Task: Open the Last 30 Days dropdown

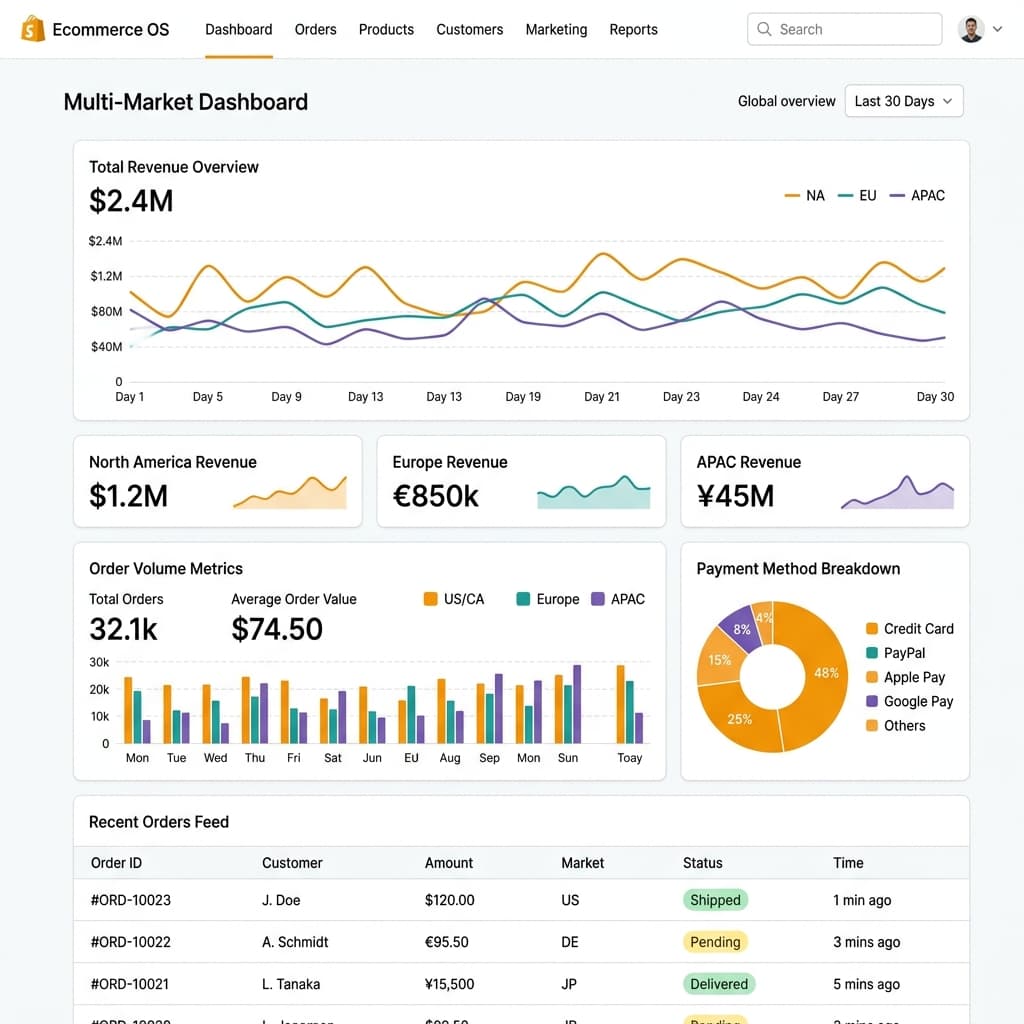Action: [903, 101]
